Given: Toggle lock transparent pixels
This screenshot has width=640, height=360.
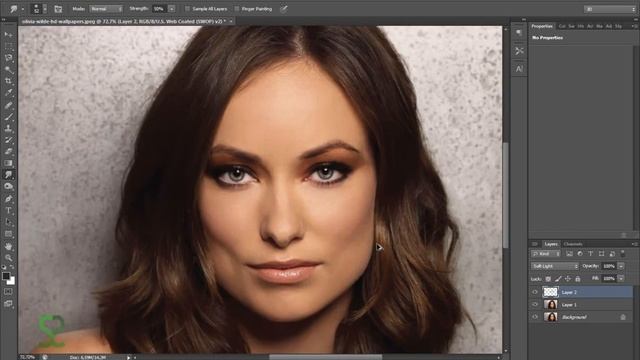Looking at the screenshot, I should 548,279.
